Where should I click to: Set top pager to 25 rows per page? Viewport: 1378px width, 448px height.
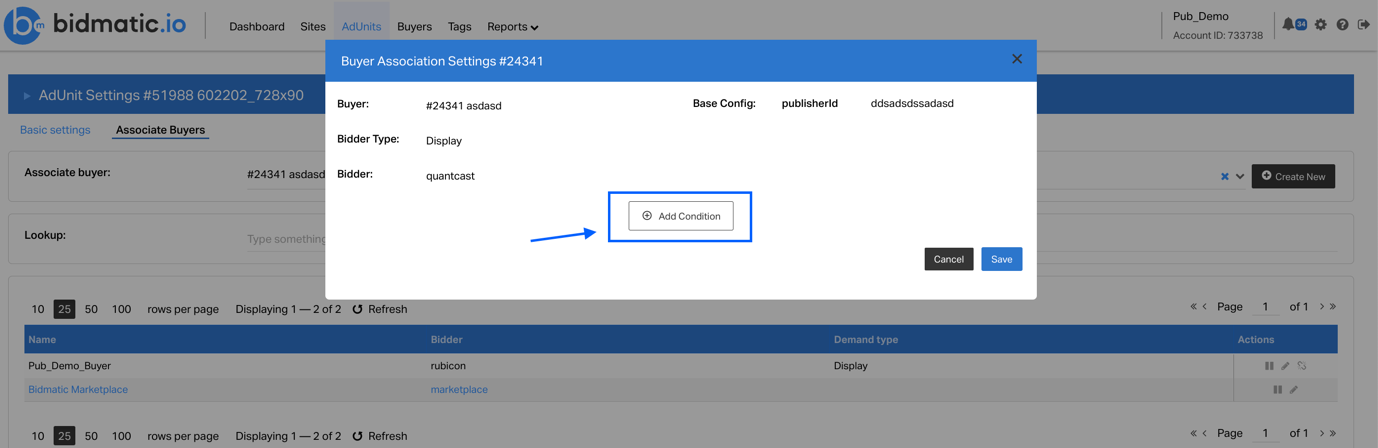pyautogui.click(x=64, y=309)
